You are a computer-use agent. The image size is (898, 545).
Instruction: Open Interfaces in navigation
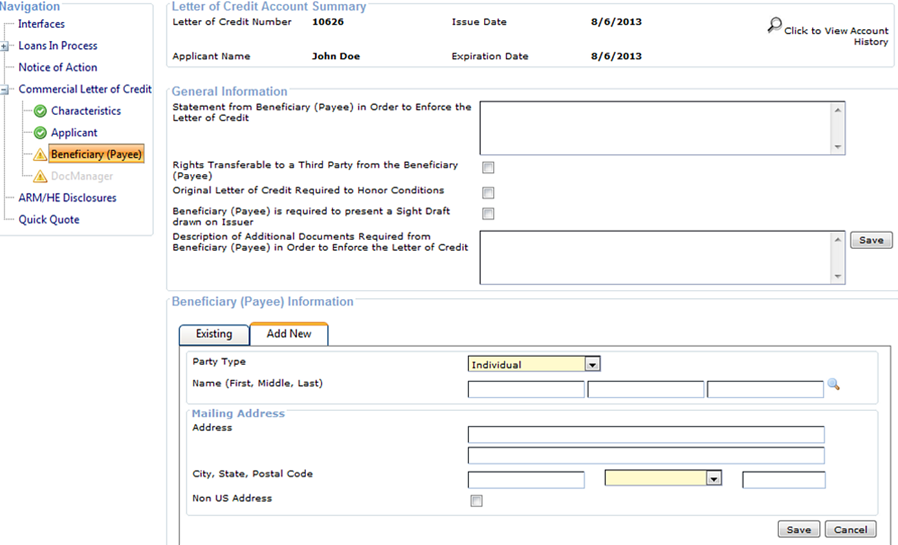(x=41, y=24)
